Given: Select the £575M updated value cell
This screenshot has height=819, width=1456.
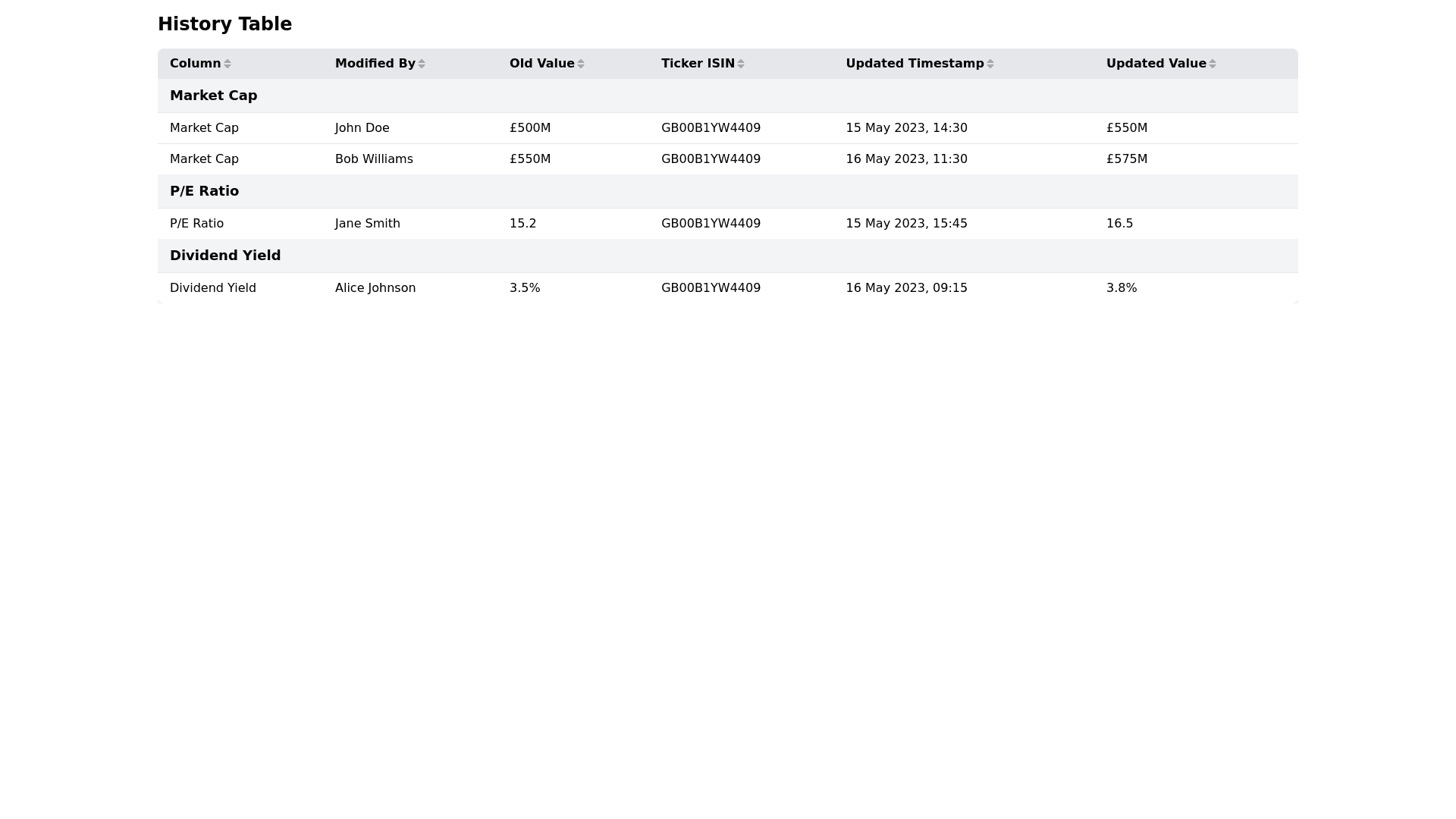Looking at the screenshot, I should click(x=1127, y=159).
